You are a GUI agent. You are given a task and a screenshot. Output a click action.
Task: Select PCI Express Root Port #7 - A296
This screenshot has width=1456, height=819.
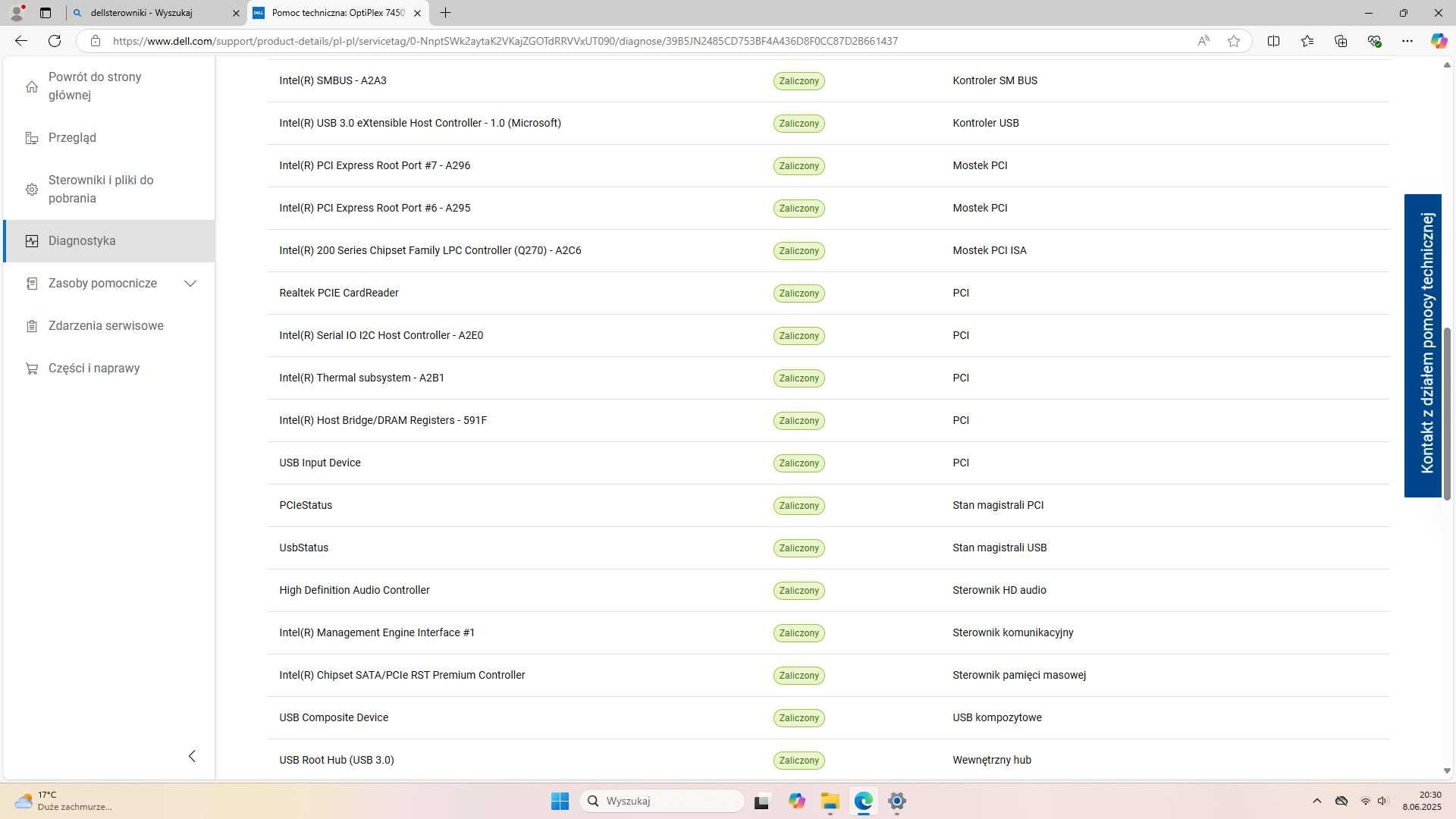click(x=828, y=165)
